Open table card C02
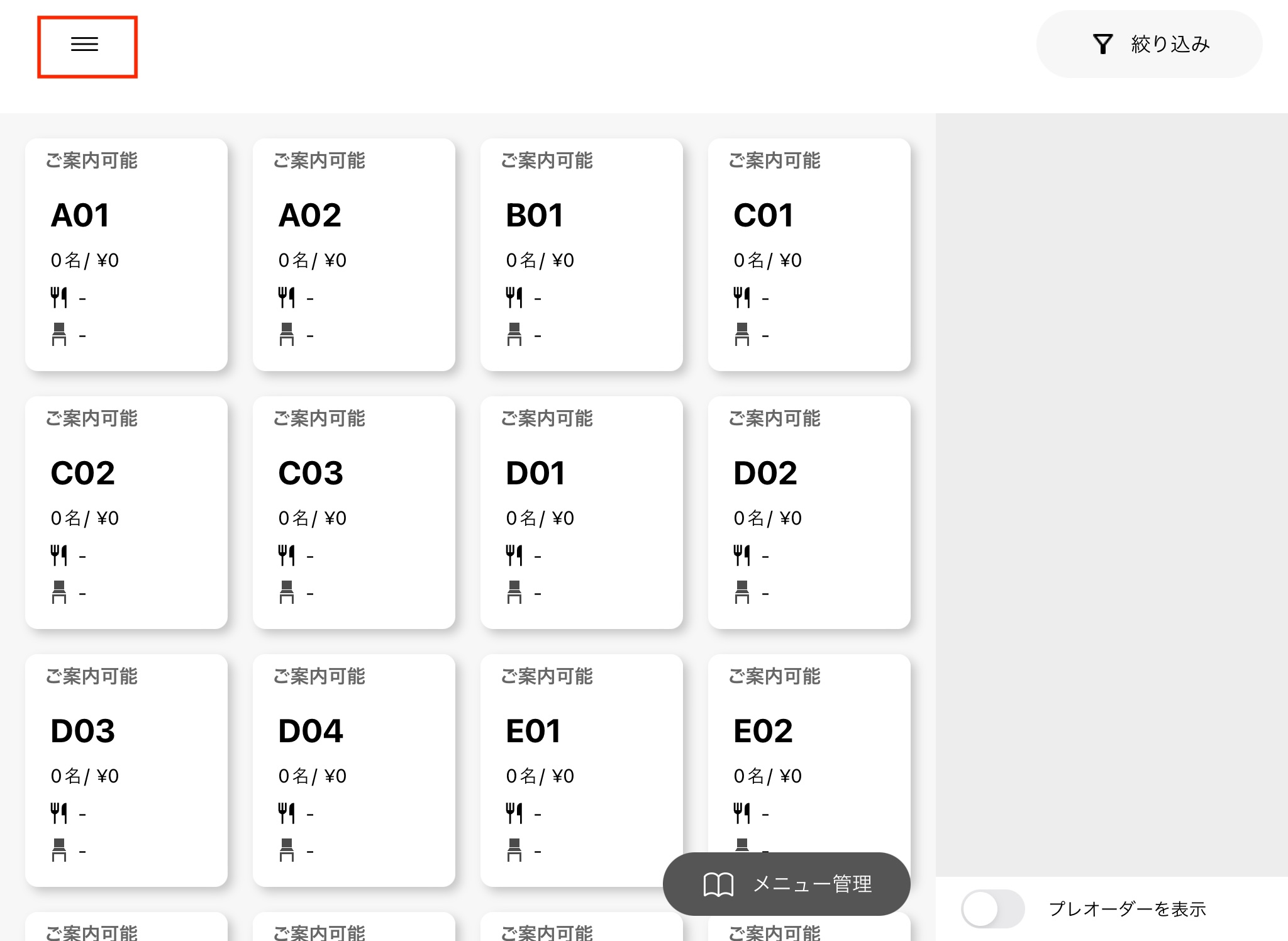 point(126,512)
